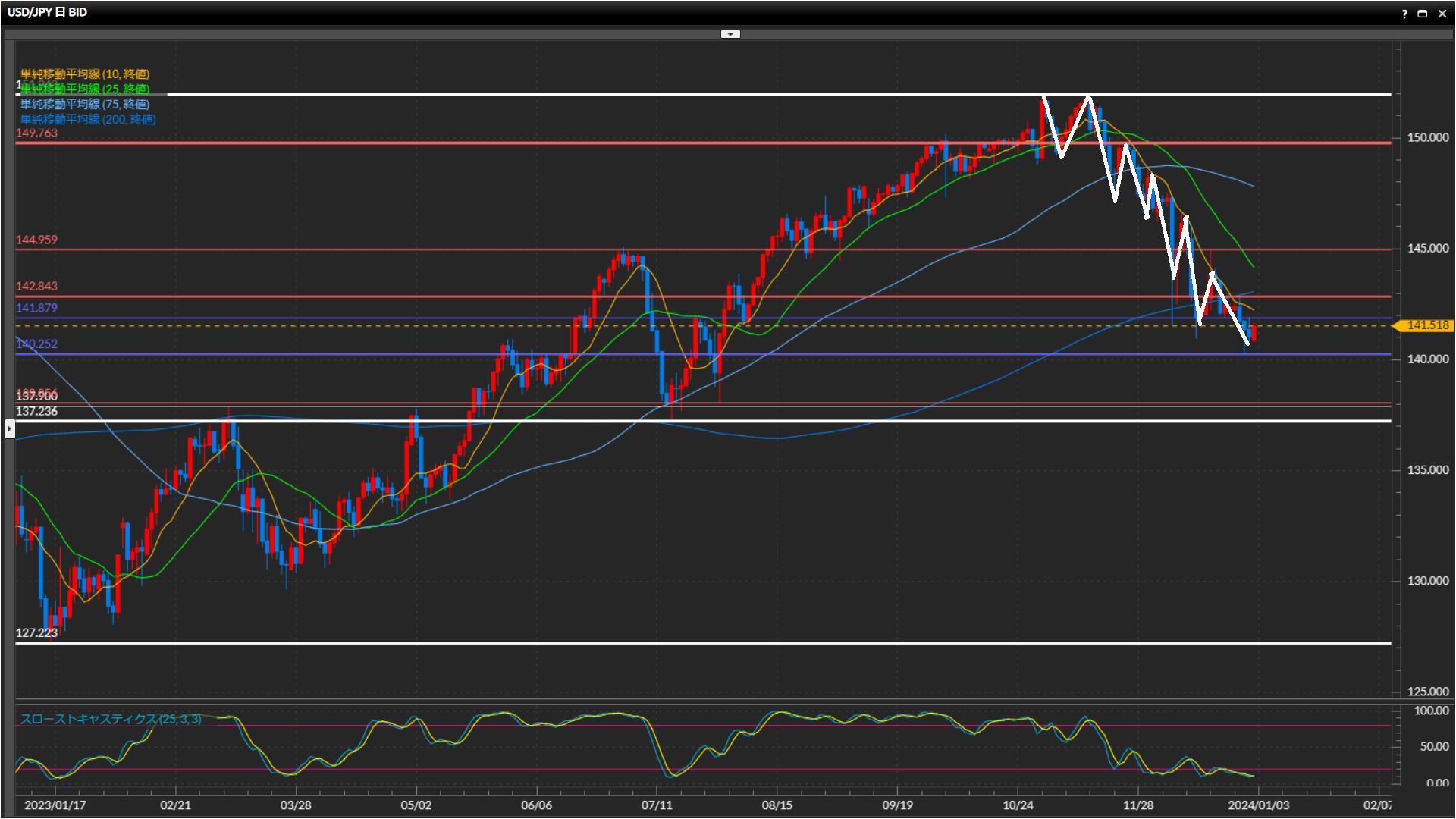Open the help question mark icon
This screenshot has height=819, width=1456.
point(1404,14)
